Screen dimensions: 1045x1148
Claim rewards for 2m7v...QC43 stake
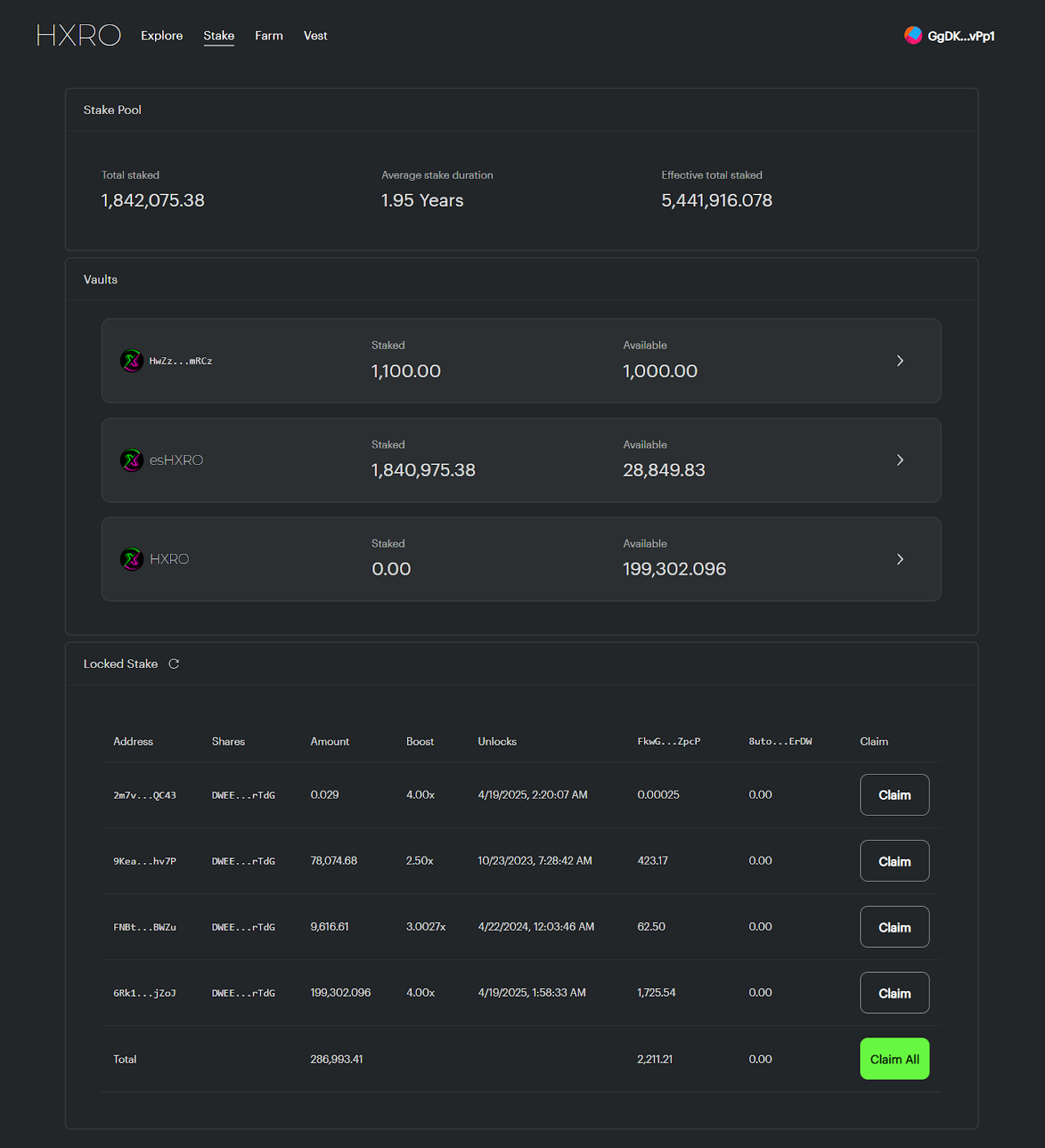[x=894, y=795]
